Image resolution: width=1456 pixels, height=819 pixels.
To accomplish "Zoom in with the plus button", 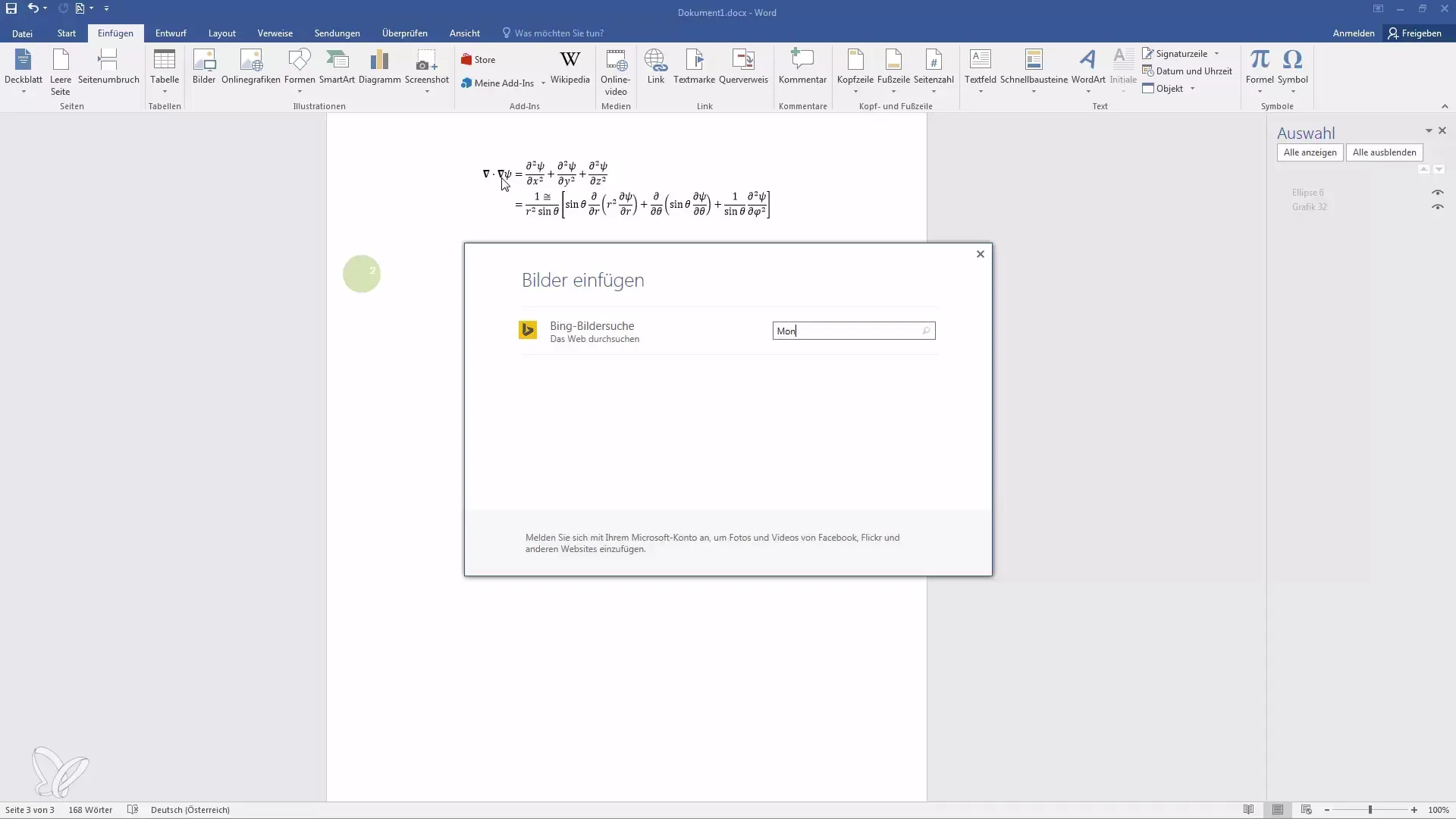I will pos(1414,810).
